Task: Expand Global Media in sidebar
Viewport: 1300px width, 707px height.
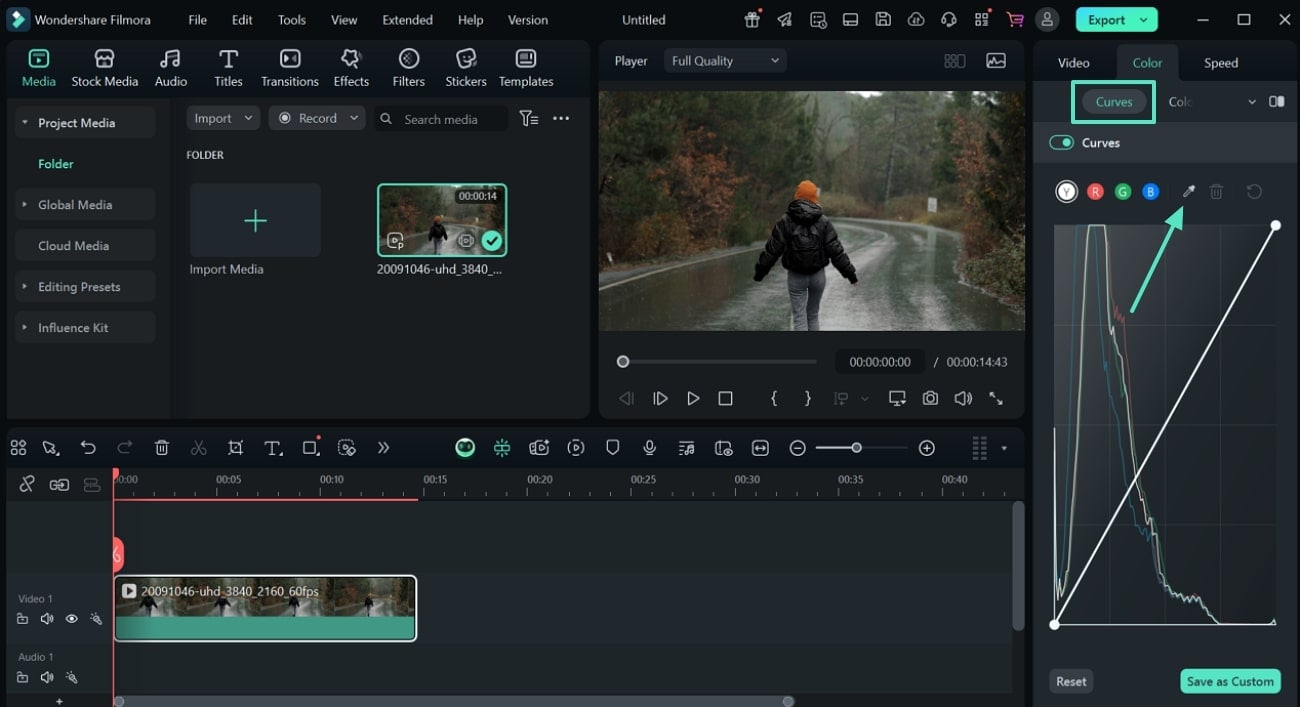Action: pos(25,205)
